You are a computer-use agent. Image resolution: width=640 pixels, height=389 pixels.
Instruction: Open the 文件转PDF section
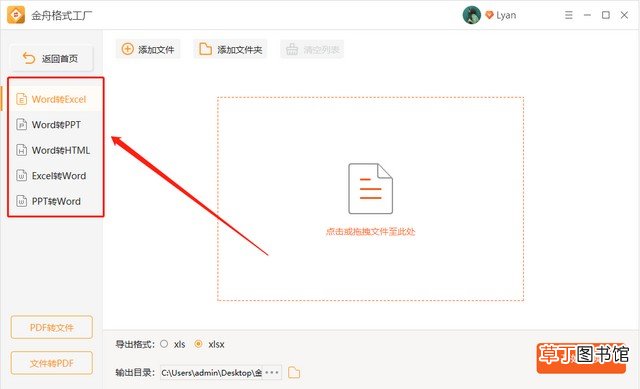(51, 363)
